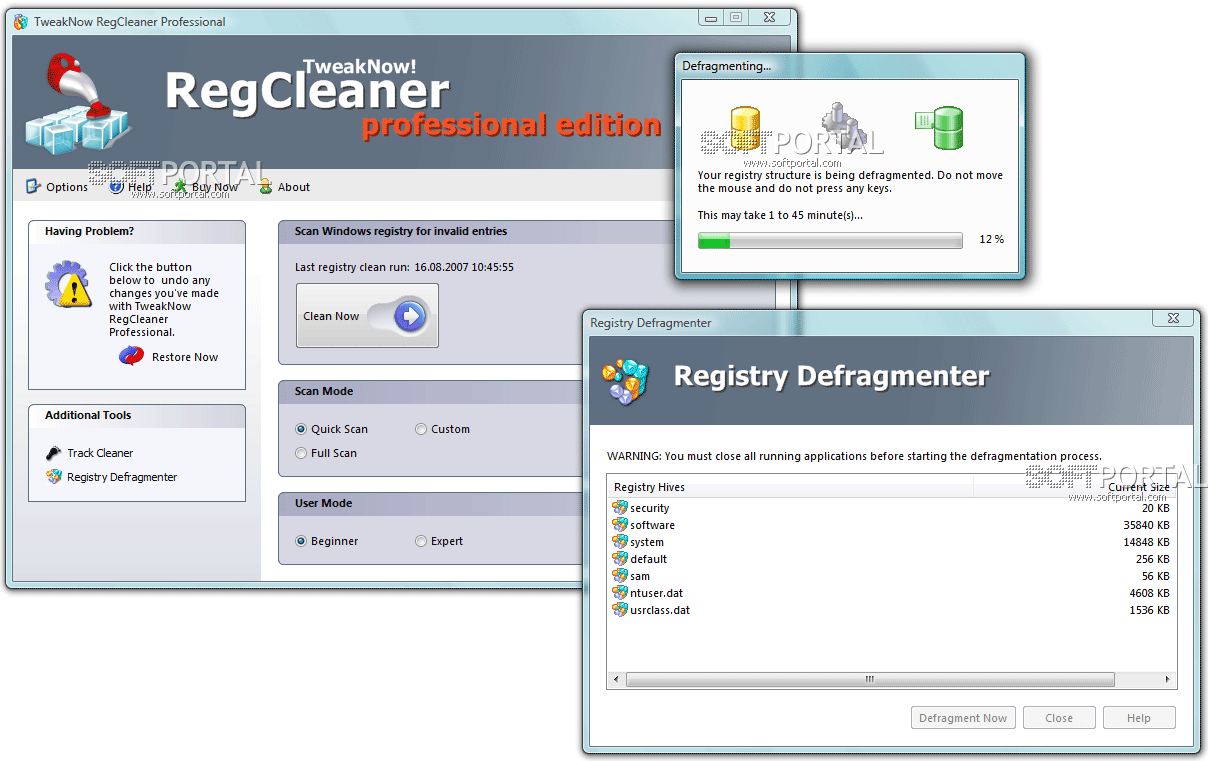The width and height of the screenshot is (1208, 761).
Task: Click the blue arrow on Clean Now
Action: (x=410, y=316)
